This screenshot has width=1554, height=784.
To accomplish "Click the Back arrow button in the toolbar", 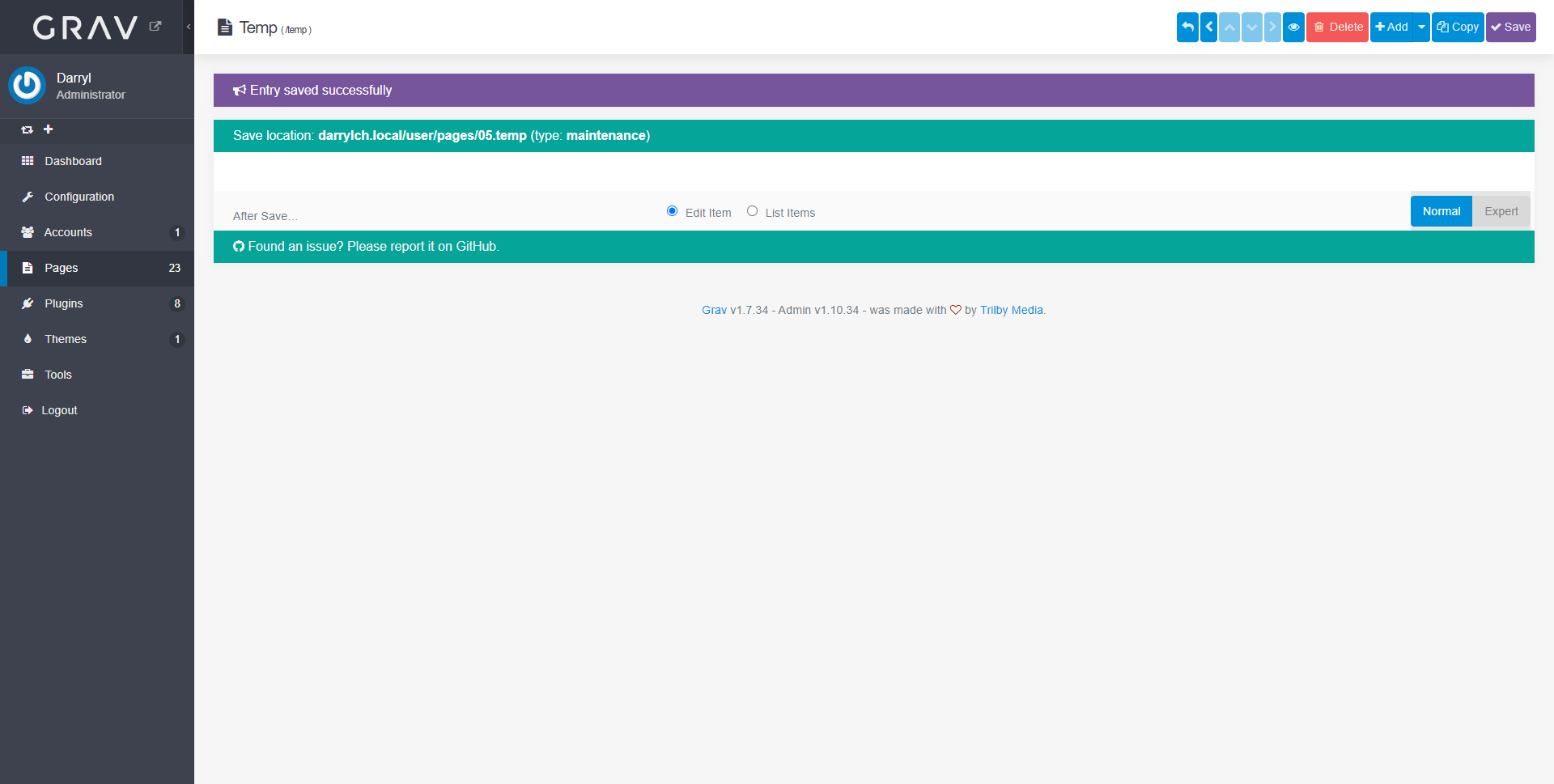I will click(x=1187, y=27).
